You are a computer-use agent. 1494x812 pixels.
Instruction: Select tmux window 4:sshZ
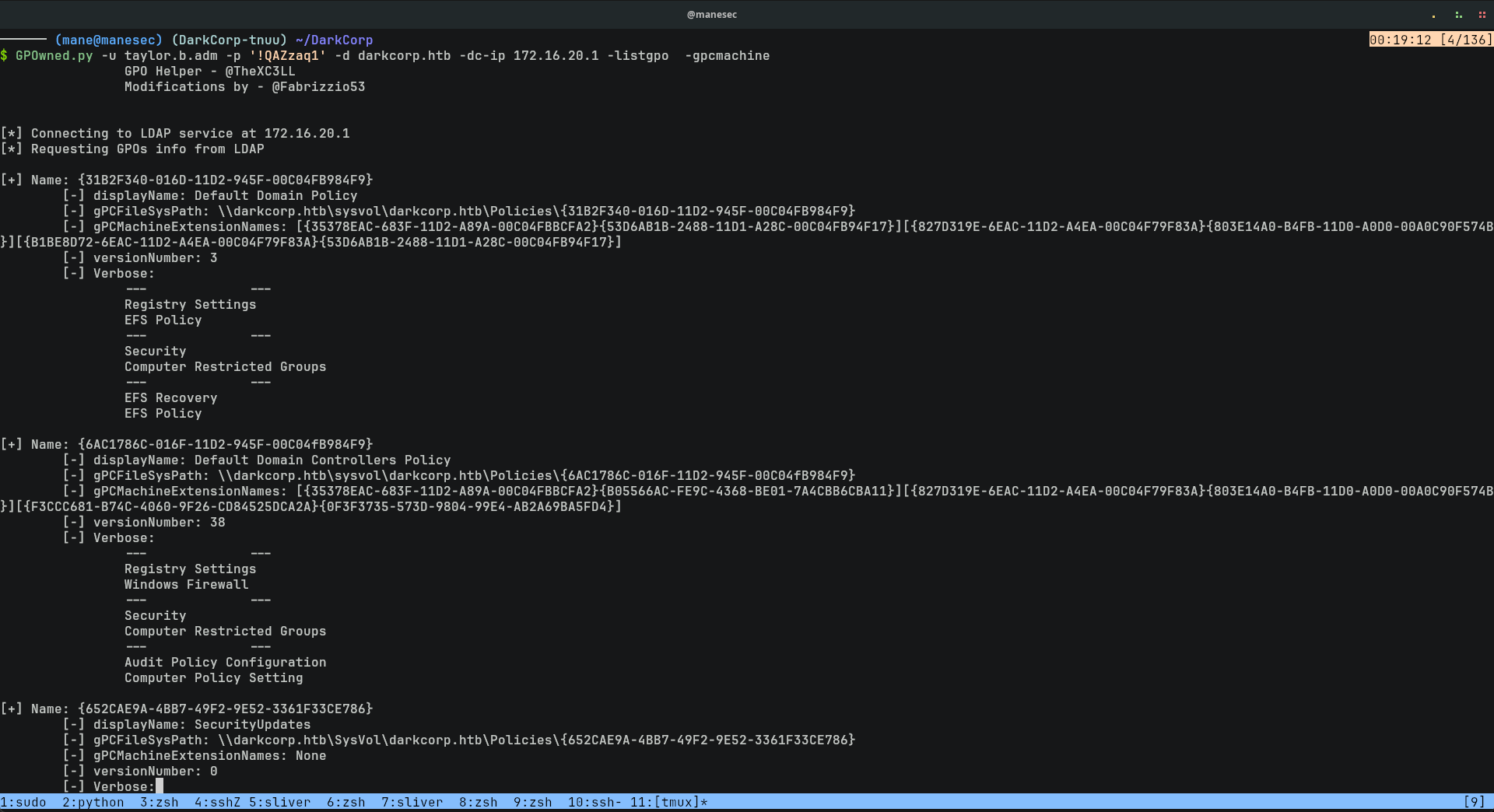pyautogui.click(x=217, y=802)
